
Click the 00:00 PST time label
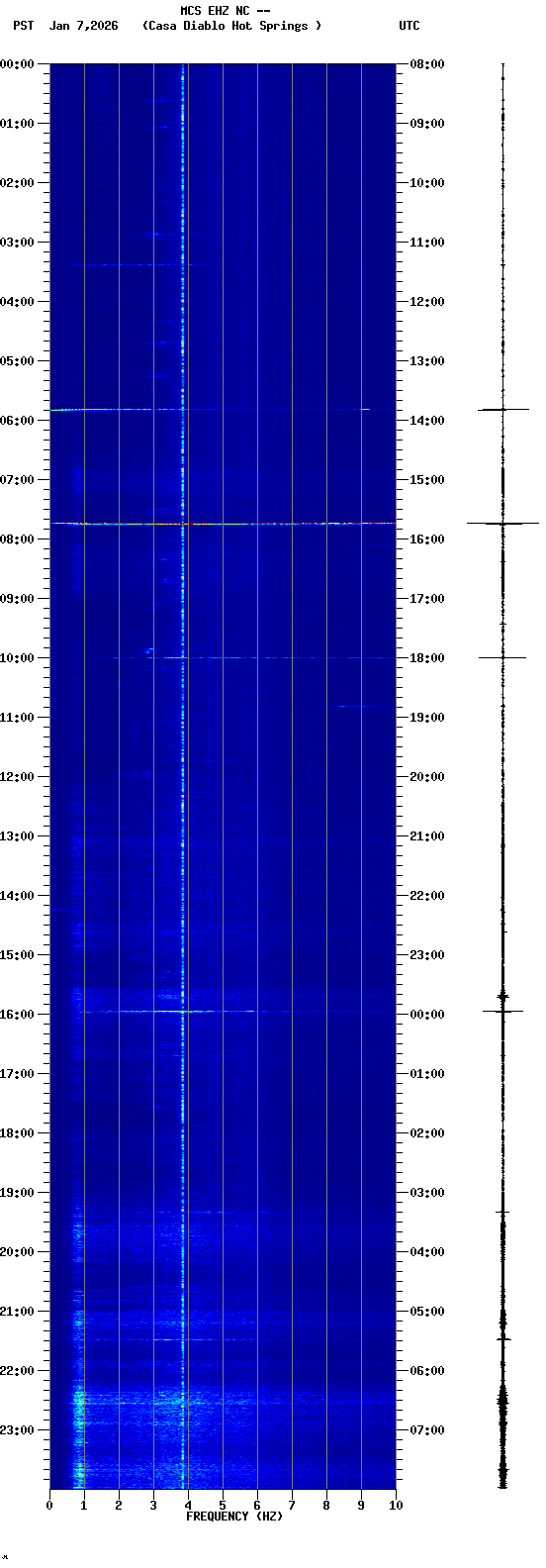17,64
